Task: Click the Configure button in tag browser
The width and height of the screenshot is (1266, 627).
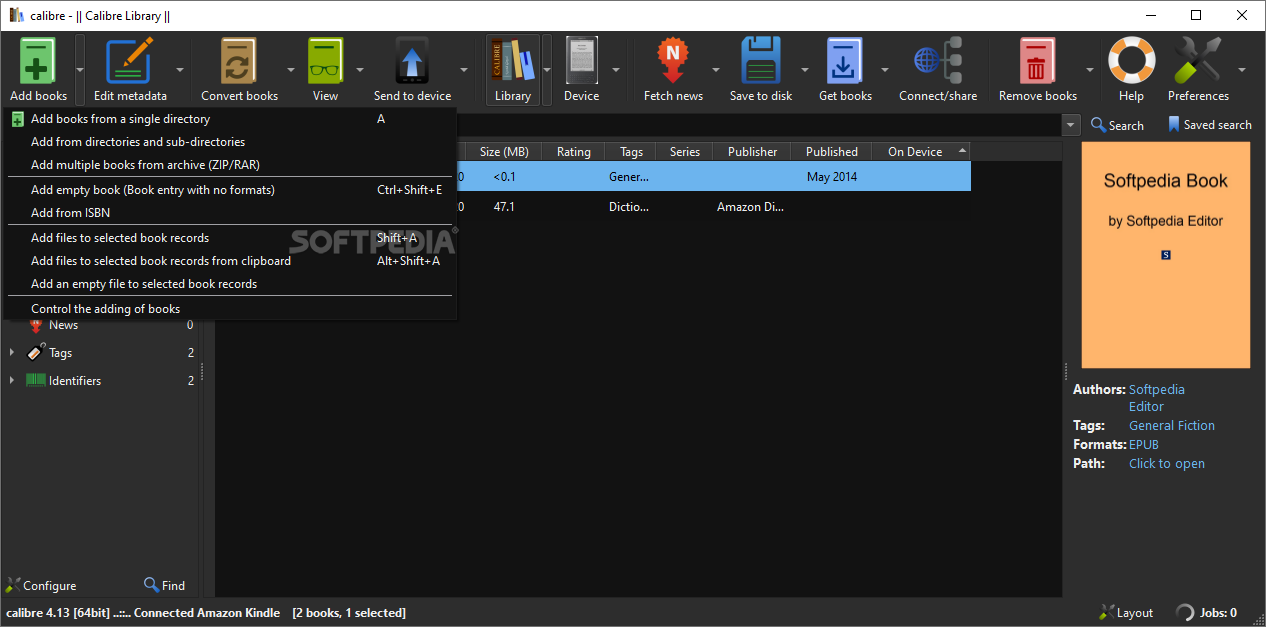Action: [41, 586]
